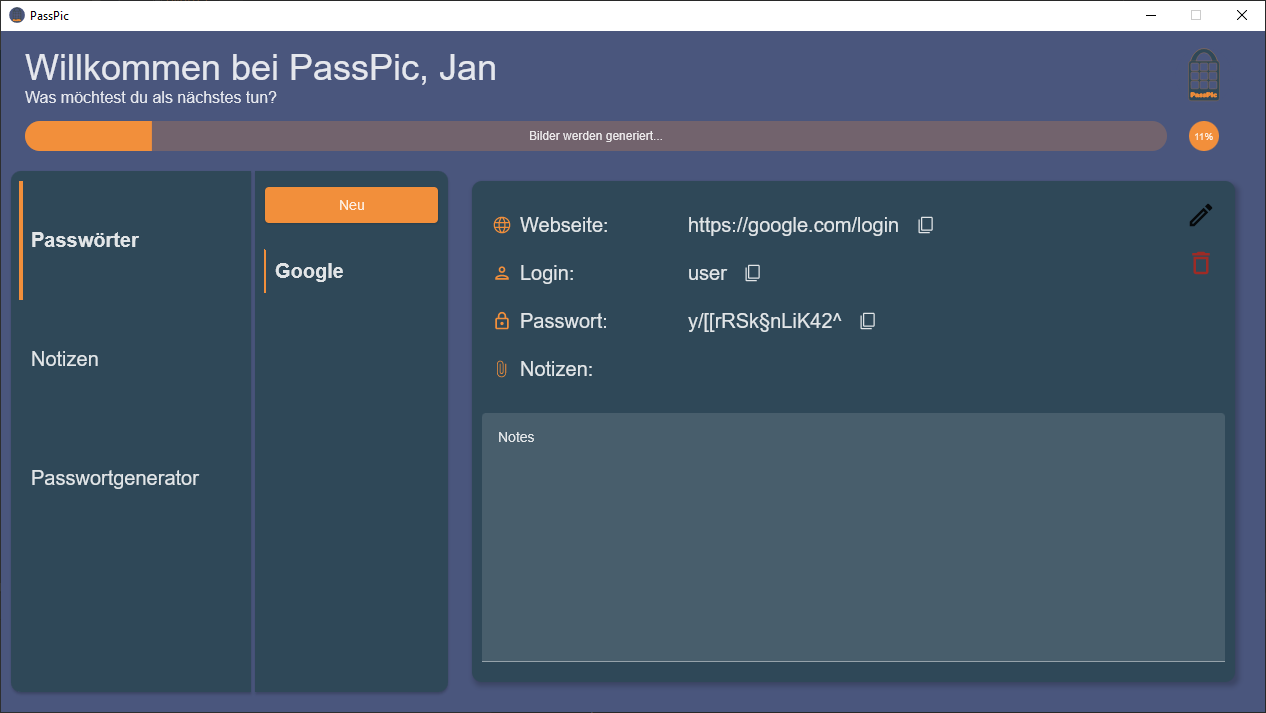Click the 11% progress indicator circle
1266x713 pixels.
click(x=1203, y=136)
